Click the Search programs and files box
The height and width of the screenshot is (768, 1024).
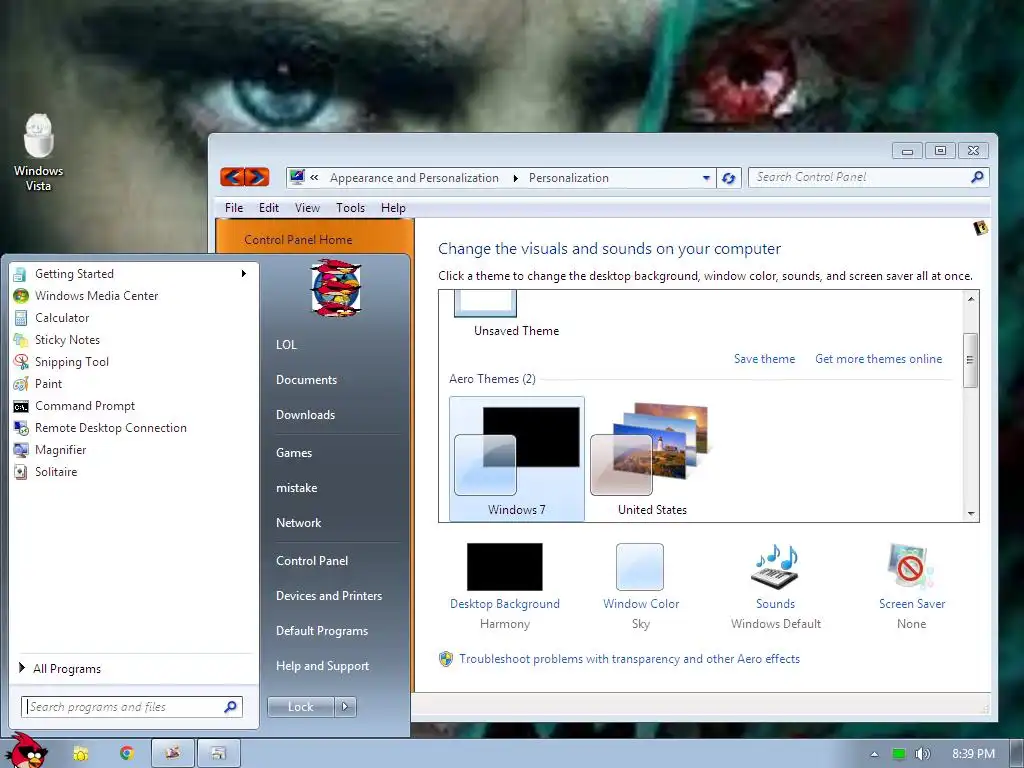click(x=132, y=707)
